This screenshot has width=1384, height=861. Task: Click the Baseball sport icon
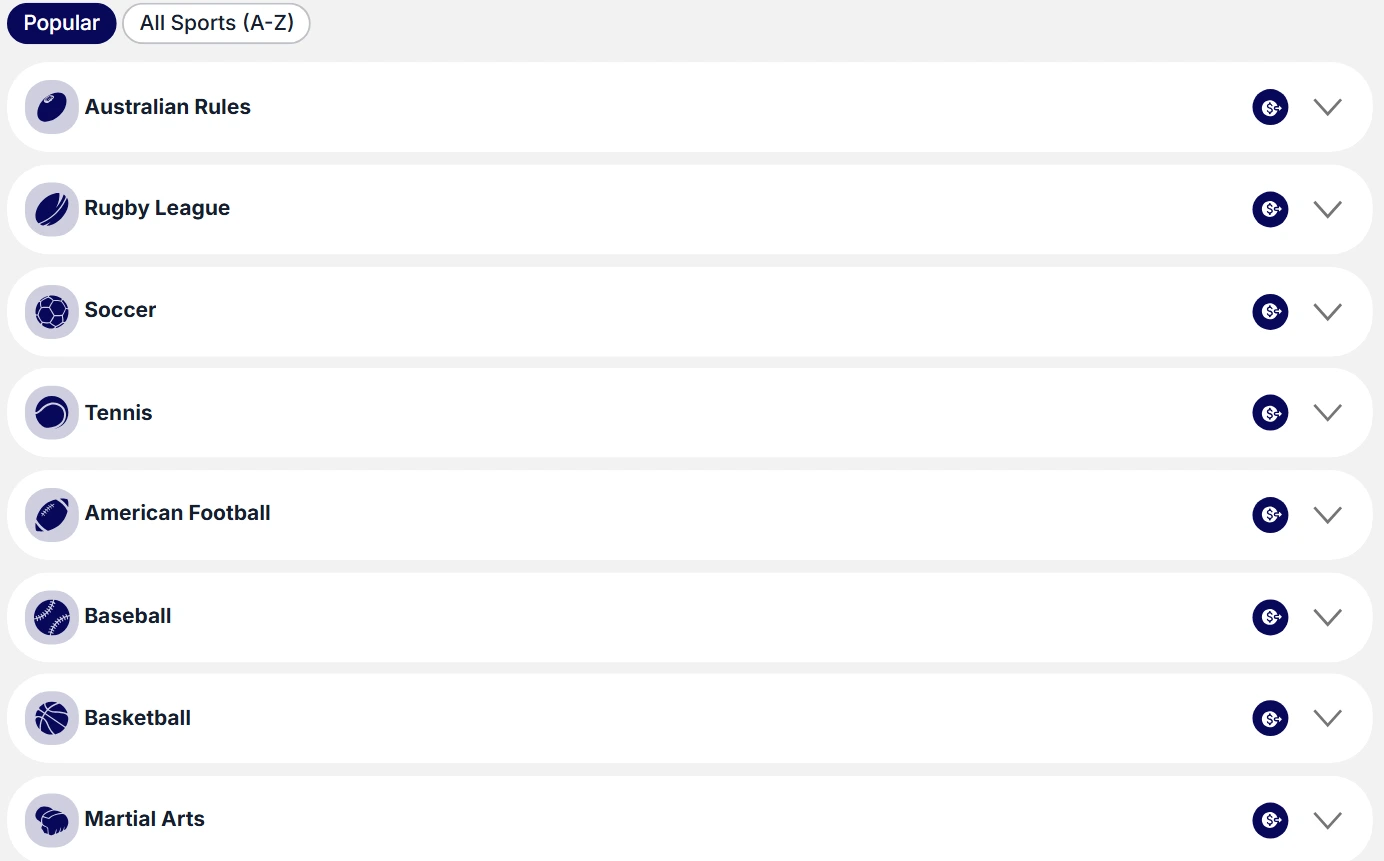(x=52, y=617)
